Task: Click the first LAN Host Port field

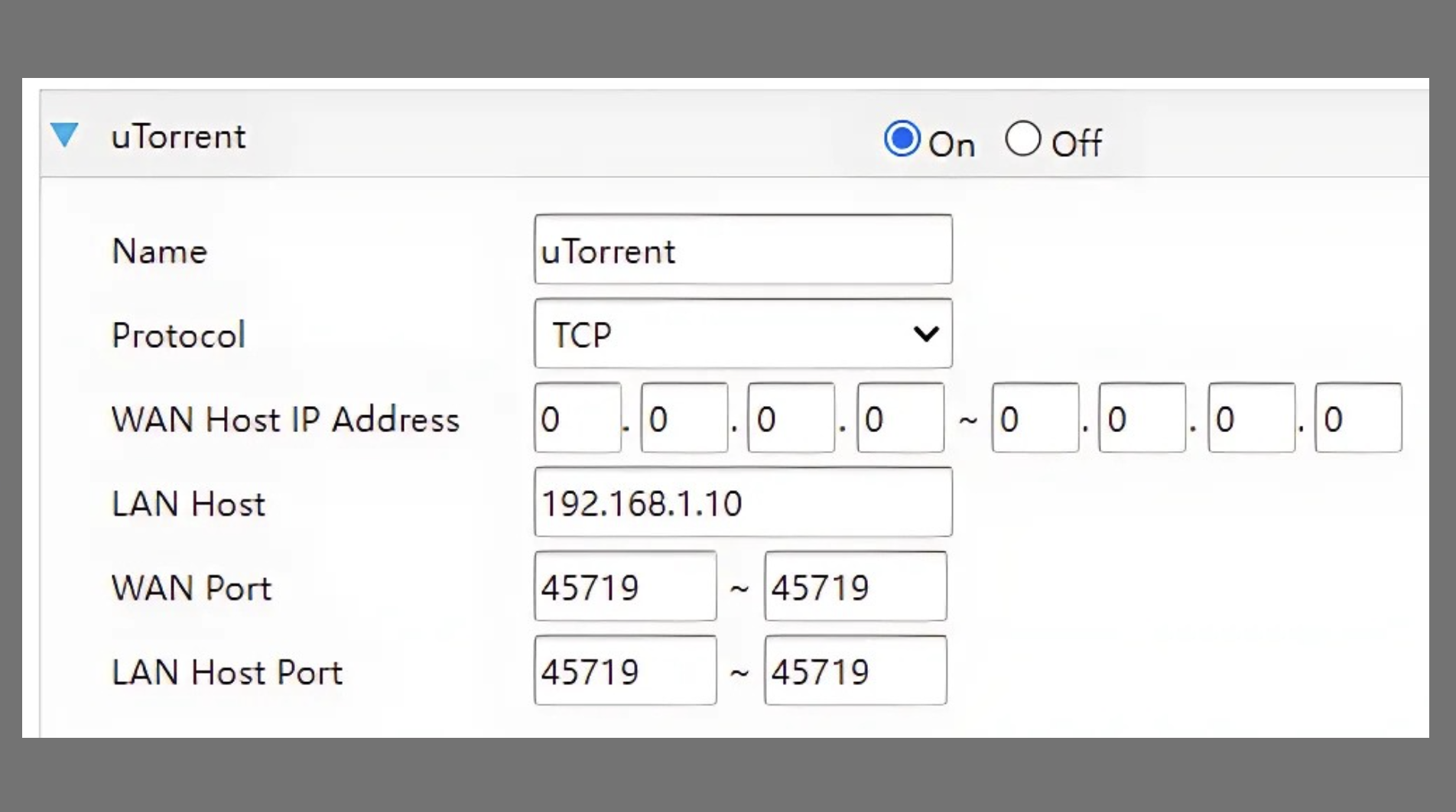Action: coord(625,671)
